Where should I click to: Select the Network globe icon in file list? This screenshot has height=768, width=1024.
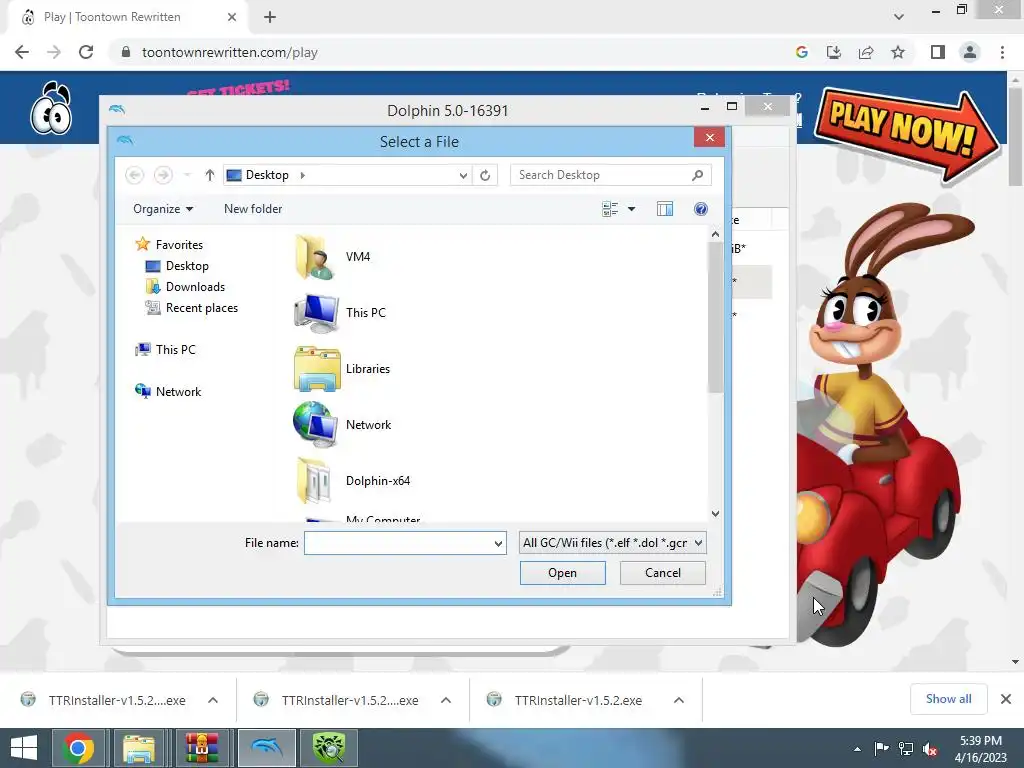point(315,424)
